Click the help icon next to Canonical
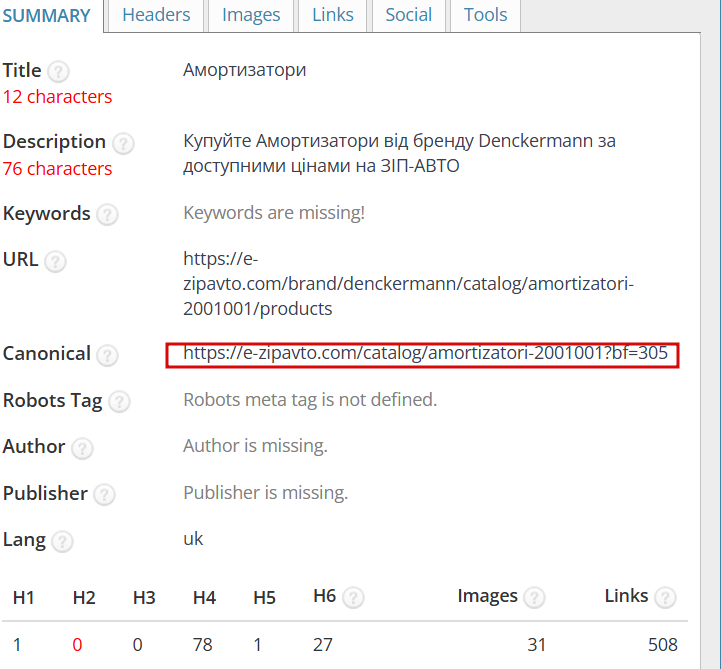 click(x=108, y=355)
